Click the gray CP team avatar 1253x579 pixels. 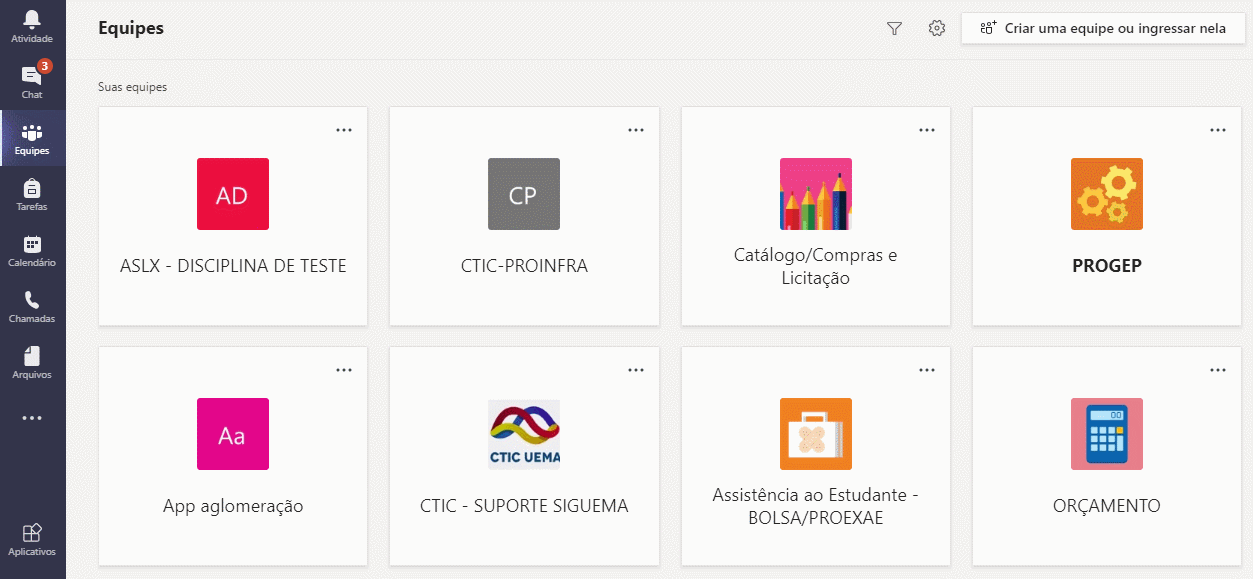point(524,194)
